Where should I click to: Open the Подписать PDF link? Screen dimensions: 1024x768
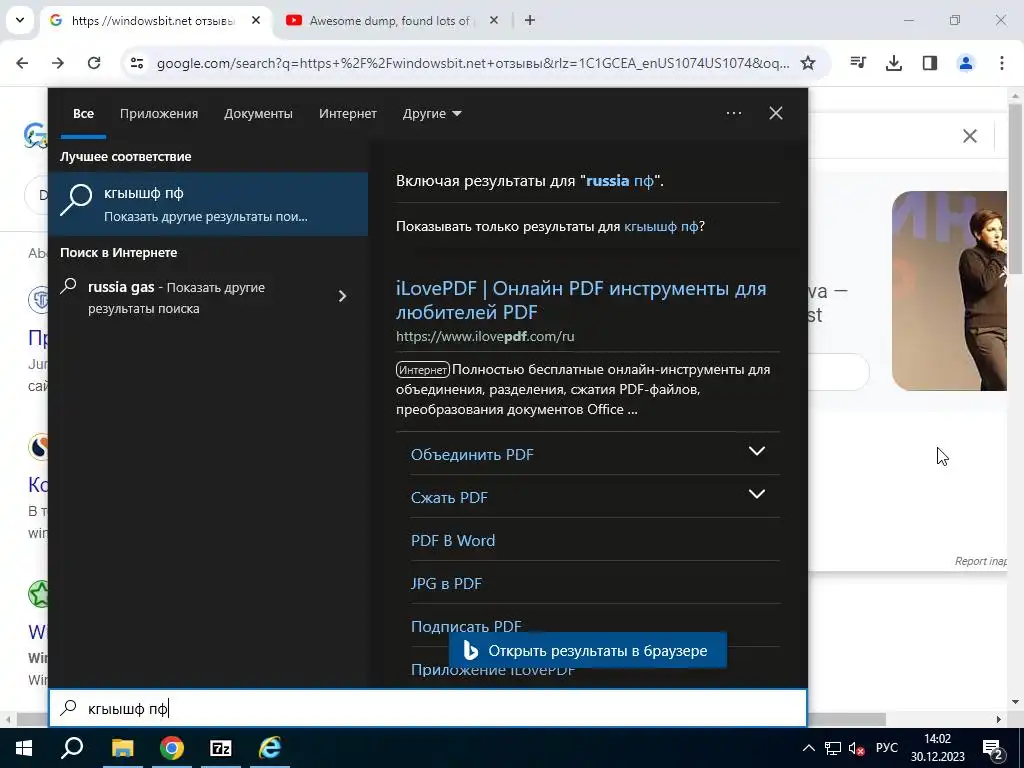466,626
